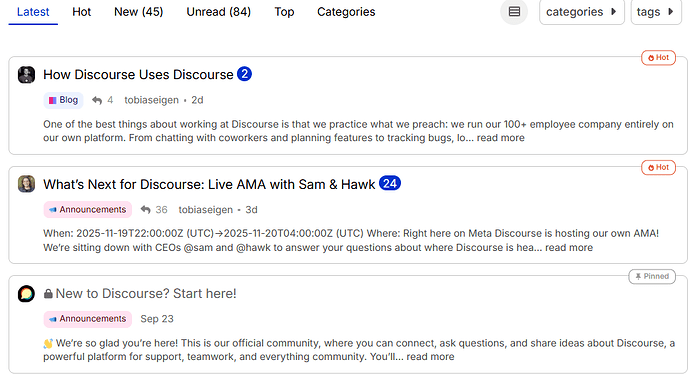
Task: Click the reply arrow icon with 36 replies
Action: point(145,210)
